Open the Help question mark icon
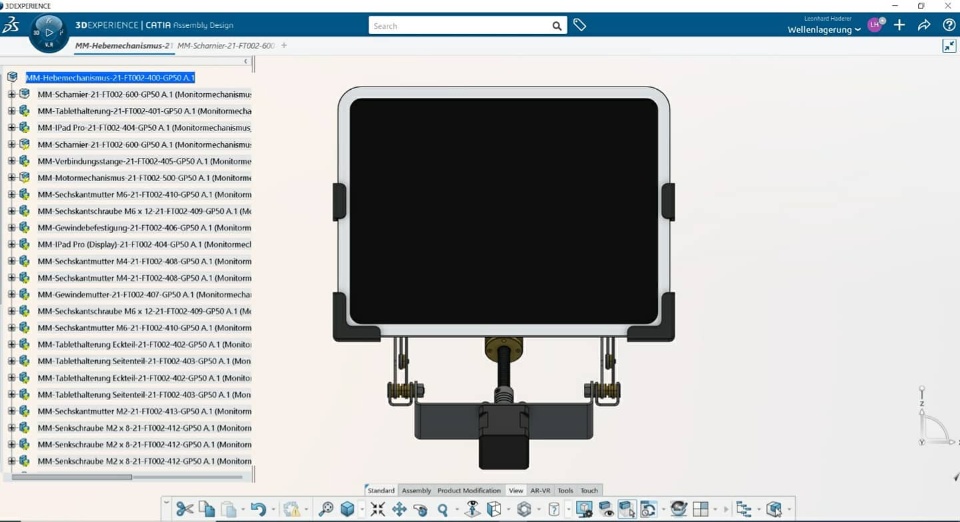The width and height of the screenshot is (960, 522). [949, 25]
